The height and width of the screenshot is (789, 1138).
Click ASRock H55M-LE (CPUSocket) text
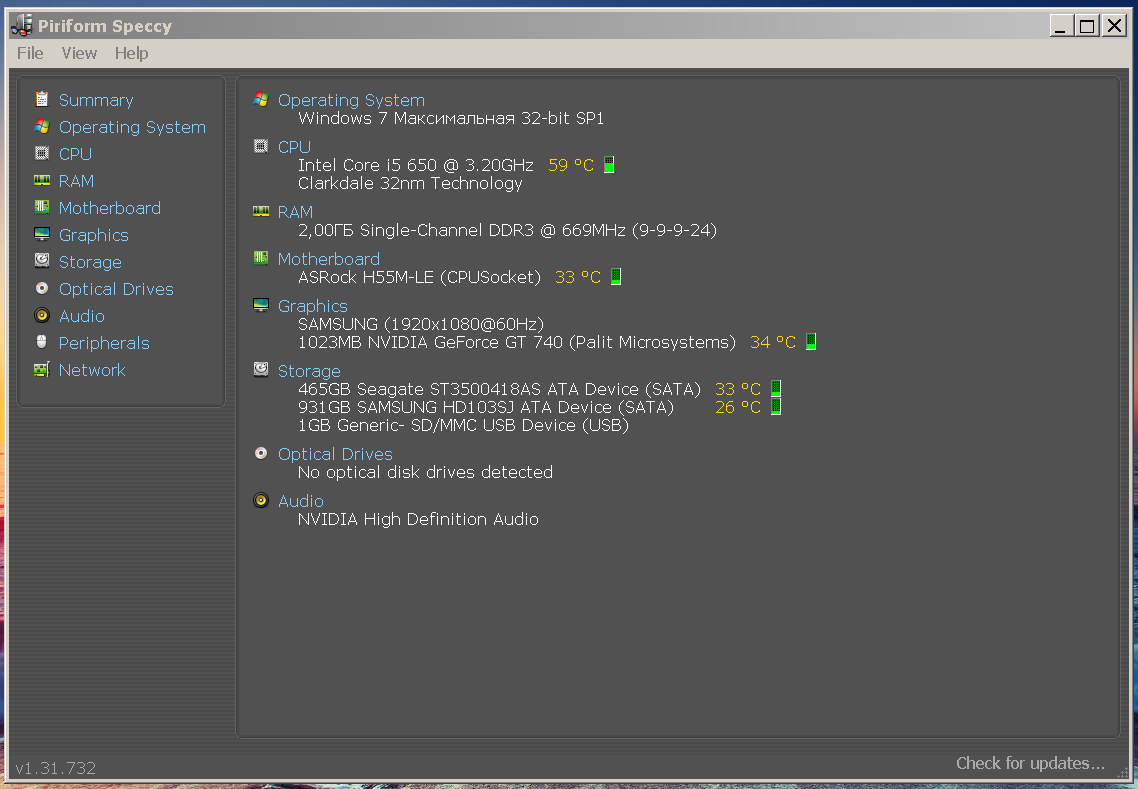[419, 277]
